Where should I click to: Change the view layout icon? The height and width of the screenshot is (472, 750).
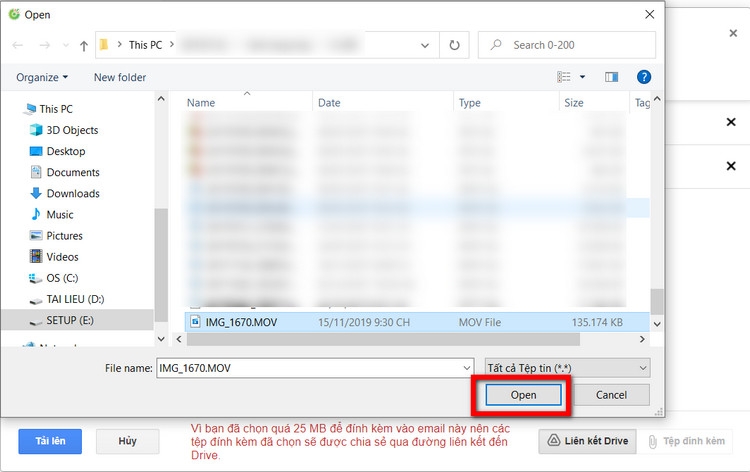click(563, 77)
